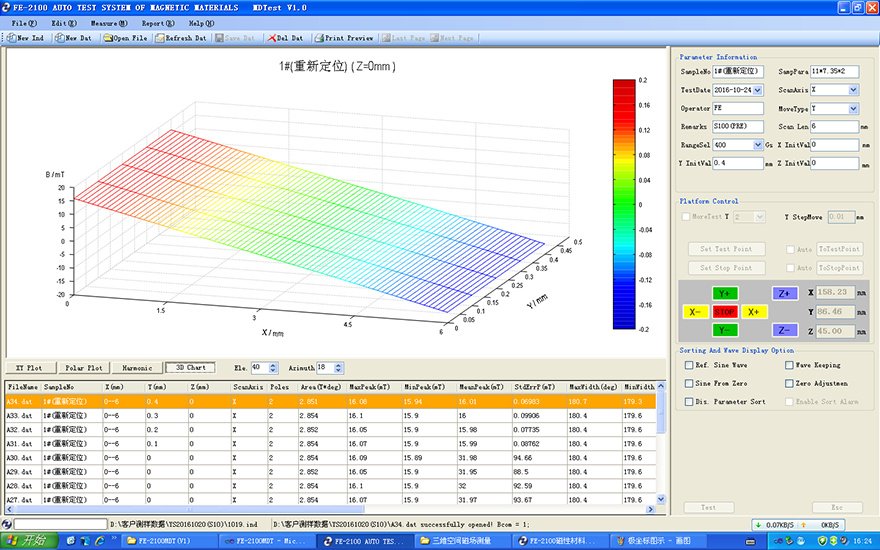Click the Scan Len input field
This screenshot has width=880, height=550.
835,126
